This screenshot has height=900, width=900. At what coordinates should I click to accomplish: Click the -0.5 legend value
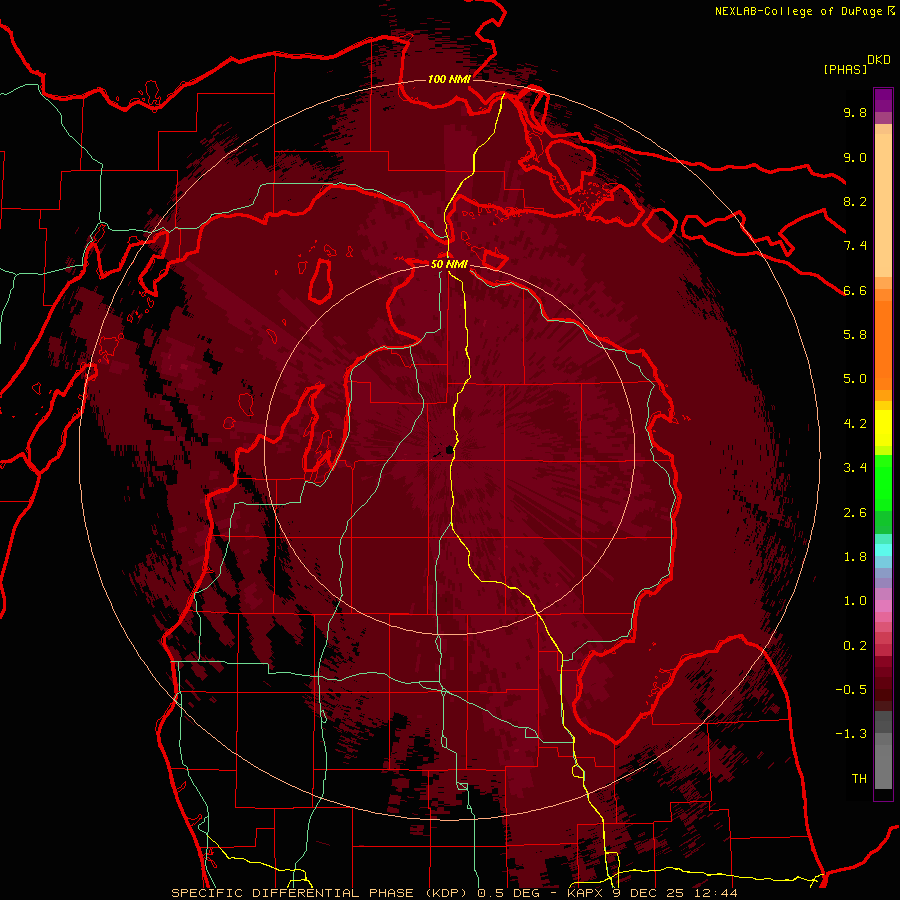pyautogui.click(x=851, y=690)
